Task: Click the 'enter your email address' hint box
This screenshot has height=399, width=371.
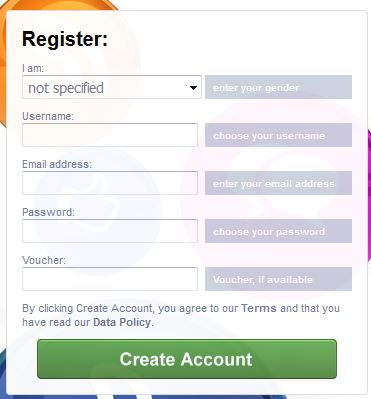Action: [278, 183]
